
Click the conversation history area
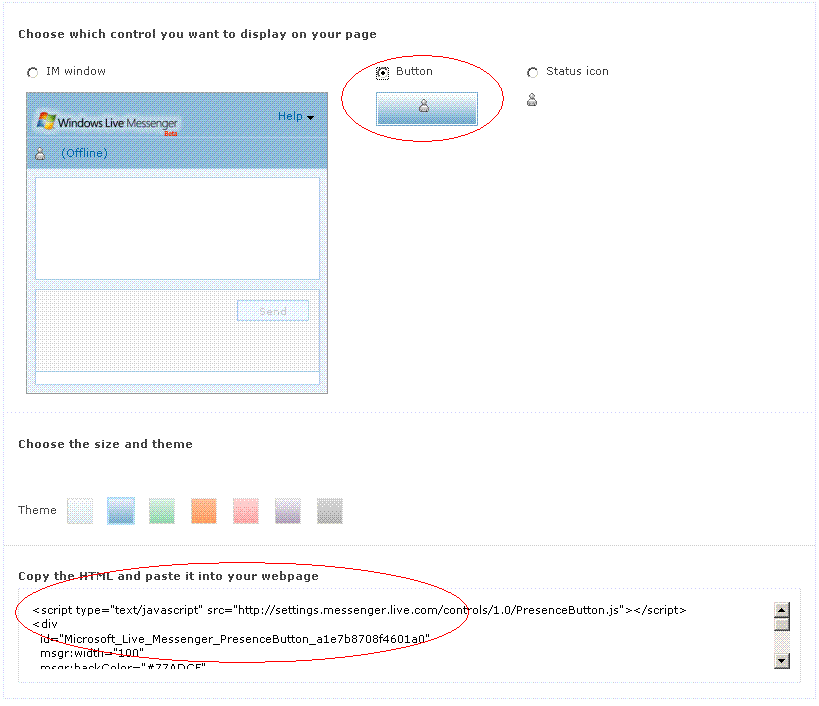pyautogui.click(x=177, y=228)
